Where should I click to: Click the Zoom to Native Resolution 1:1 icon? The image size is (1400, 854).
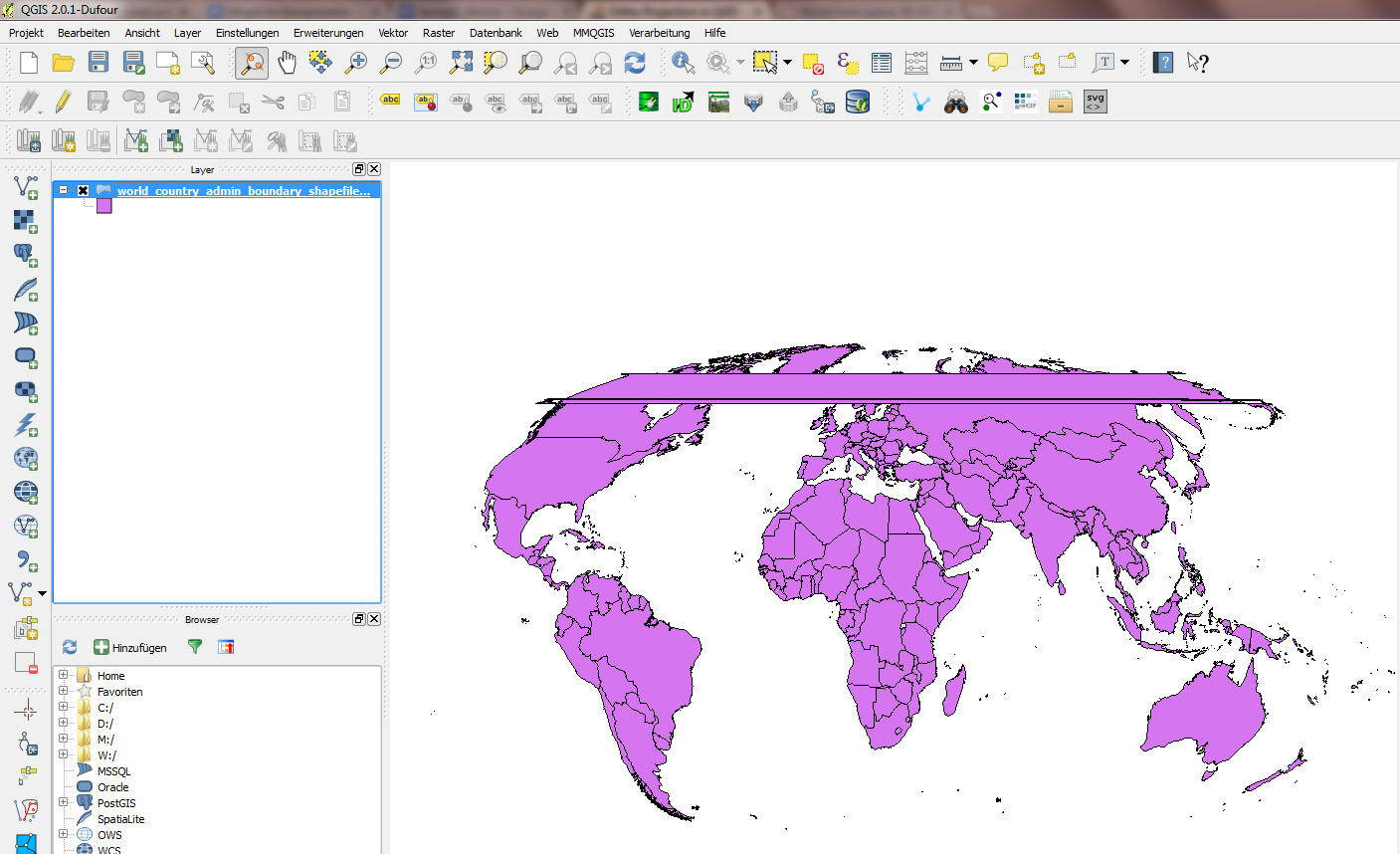tap(426, 63)
